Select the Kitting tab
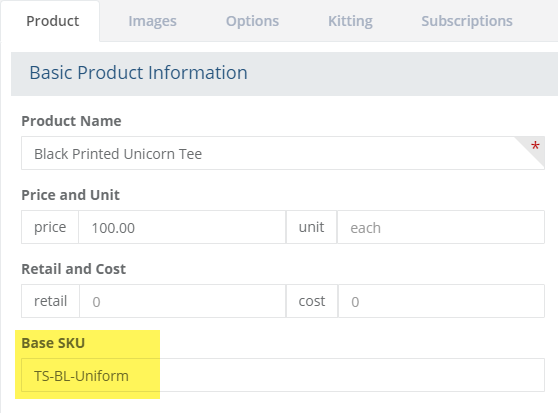The height and width of the screenshot is (413, 558). coord(350,21)
